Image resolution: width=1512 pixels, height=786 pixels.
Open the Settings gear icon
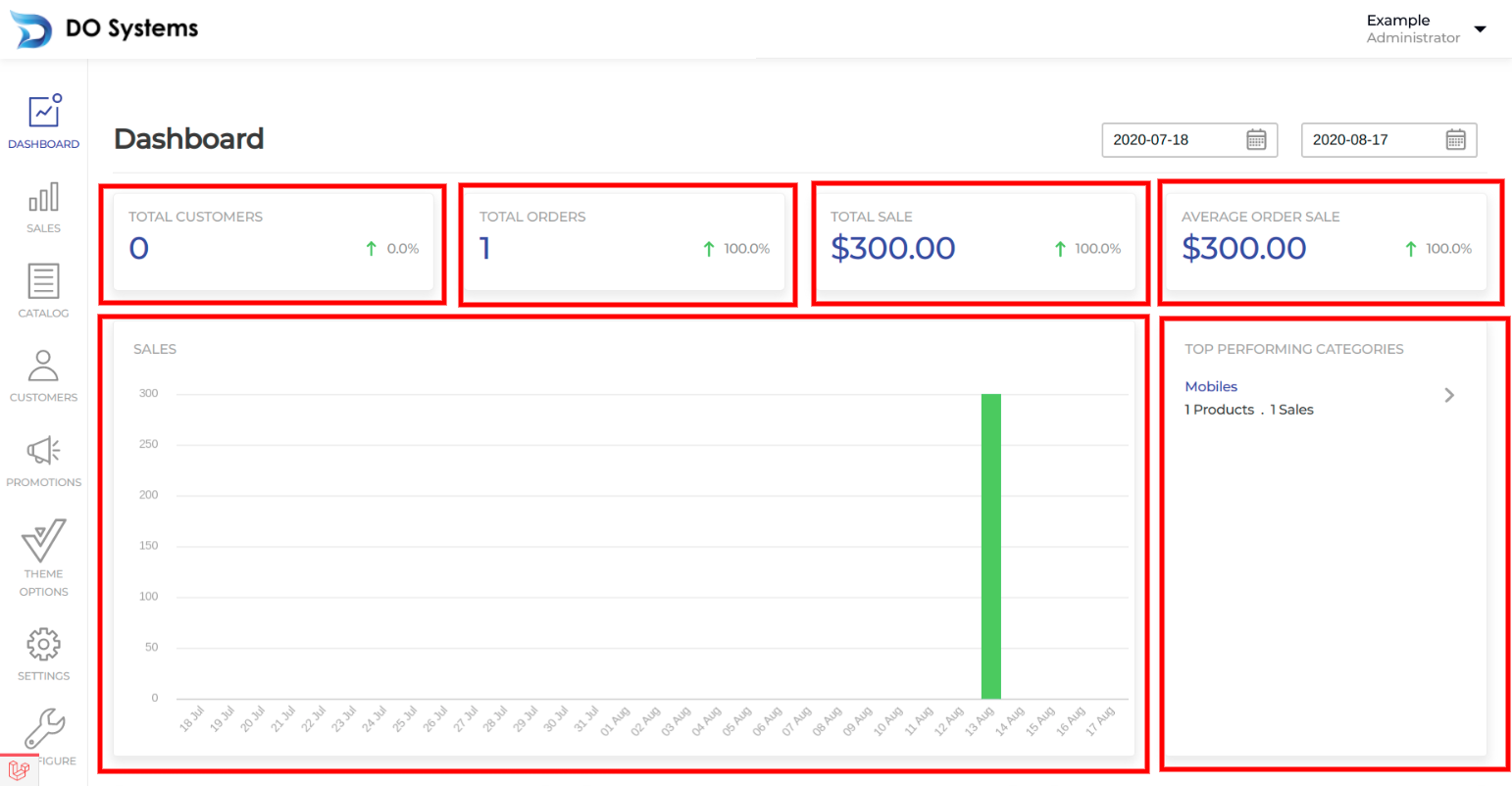click(x=43, y=645)
